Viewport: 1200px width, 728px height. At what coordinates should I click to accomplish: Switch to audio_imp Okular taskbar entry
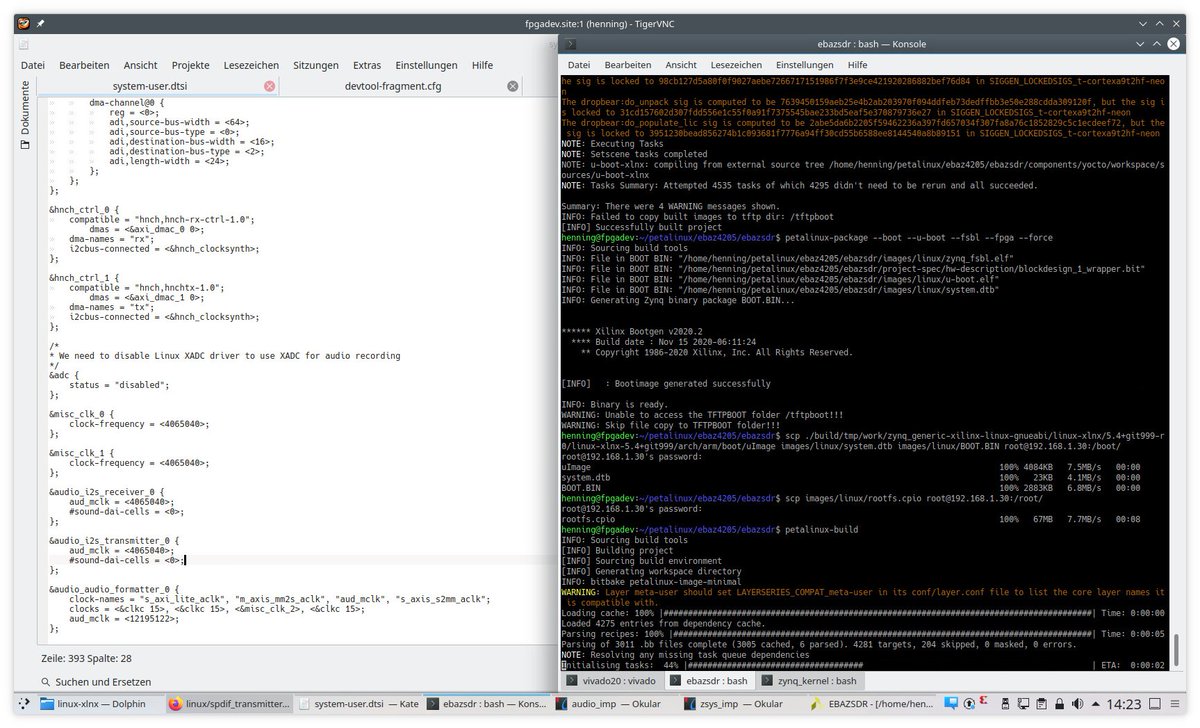[x=616, y=704]
